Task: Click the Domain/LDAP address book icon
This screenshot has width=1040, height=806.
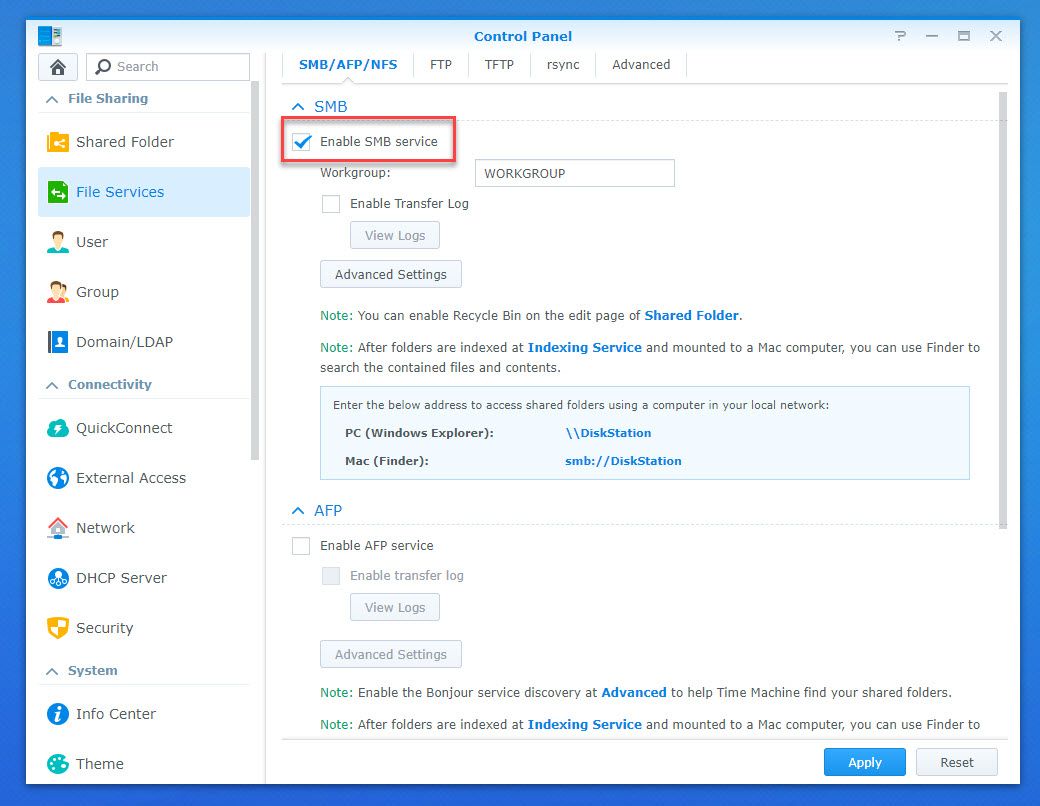Action: tap(58, 342)
